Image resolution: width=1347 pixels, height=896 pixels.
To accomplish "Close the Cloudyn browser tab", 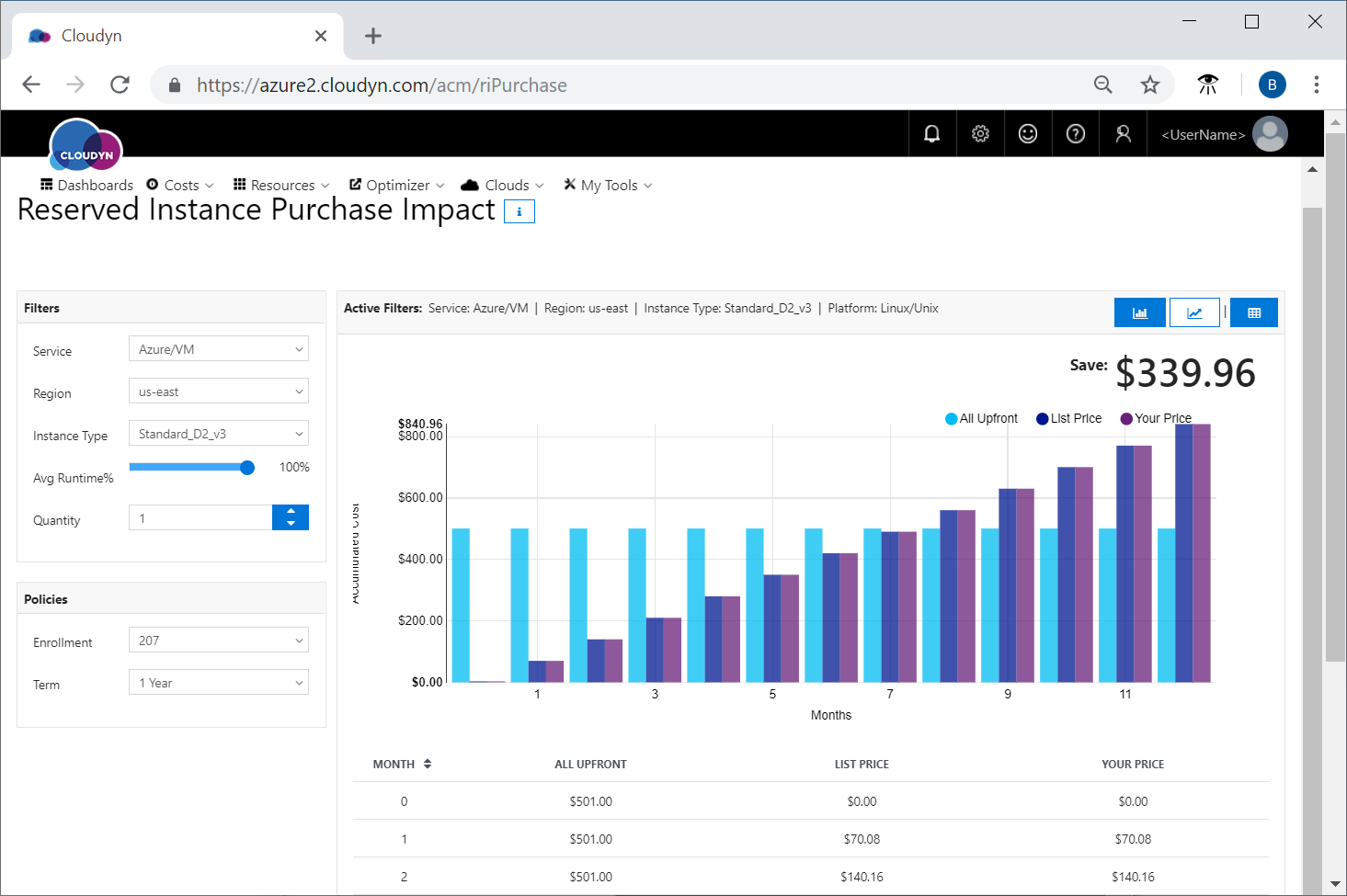I will pyautogui.click(x=321, y=36).
